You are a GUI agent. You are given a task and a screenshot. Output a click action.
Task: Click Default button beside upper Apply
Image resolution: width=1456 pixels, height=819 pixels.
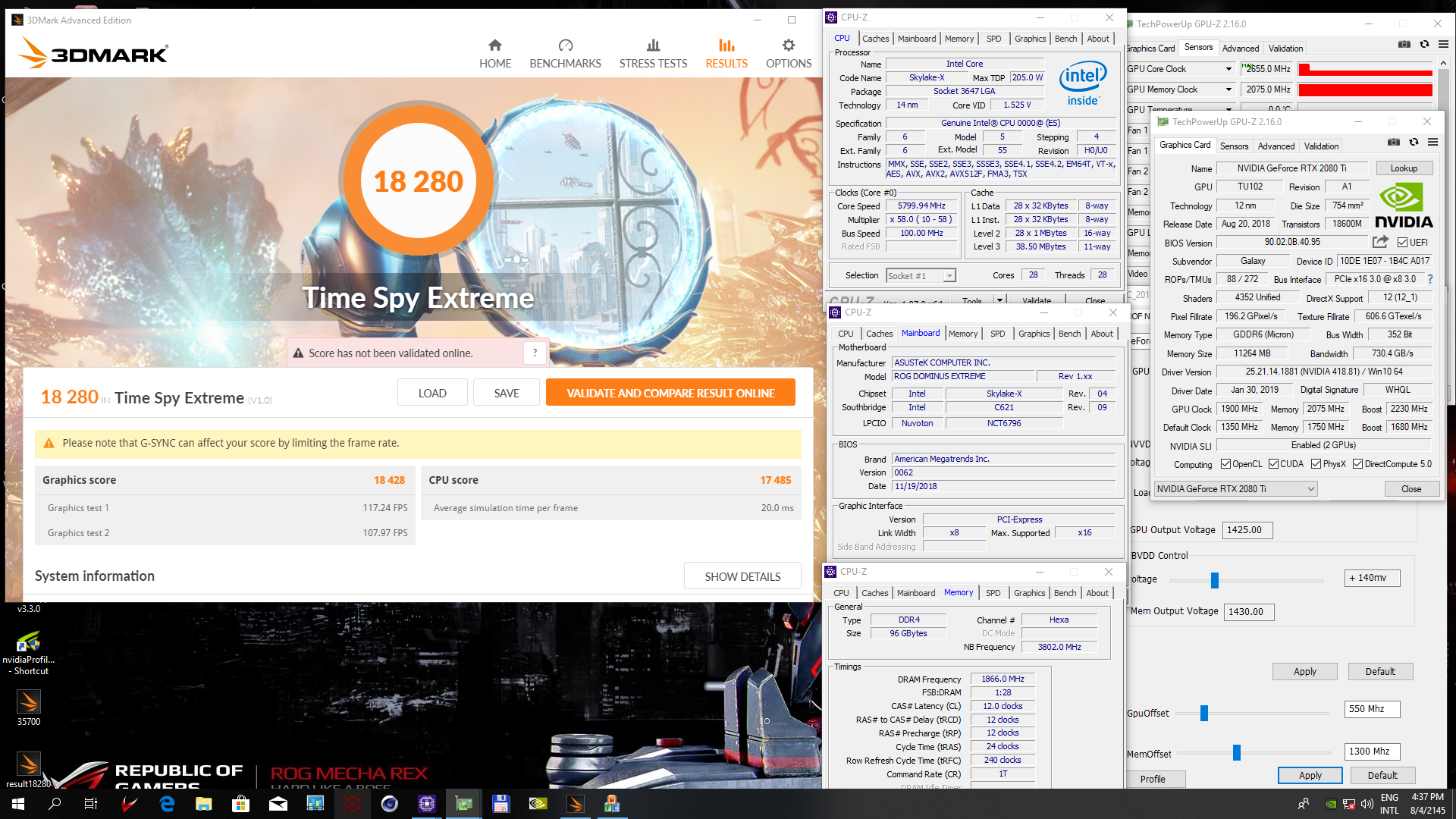[x=1380, y=672]
